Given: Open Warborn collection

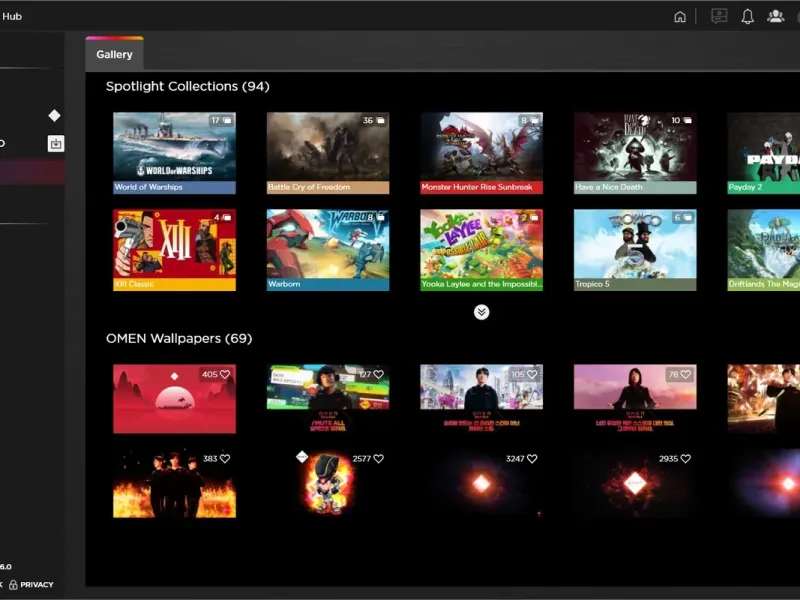Looking at the screenshot, I should pyautogui.click(x=328, y=250).
